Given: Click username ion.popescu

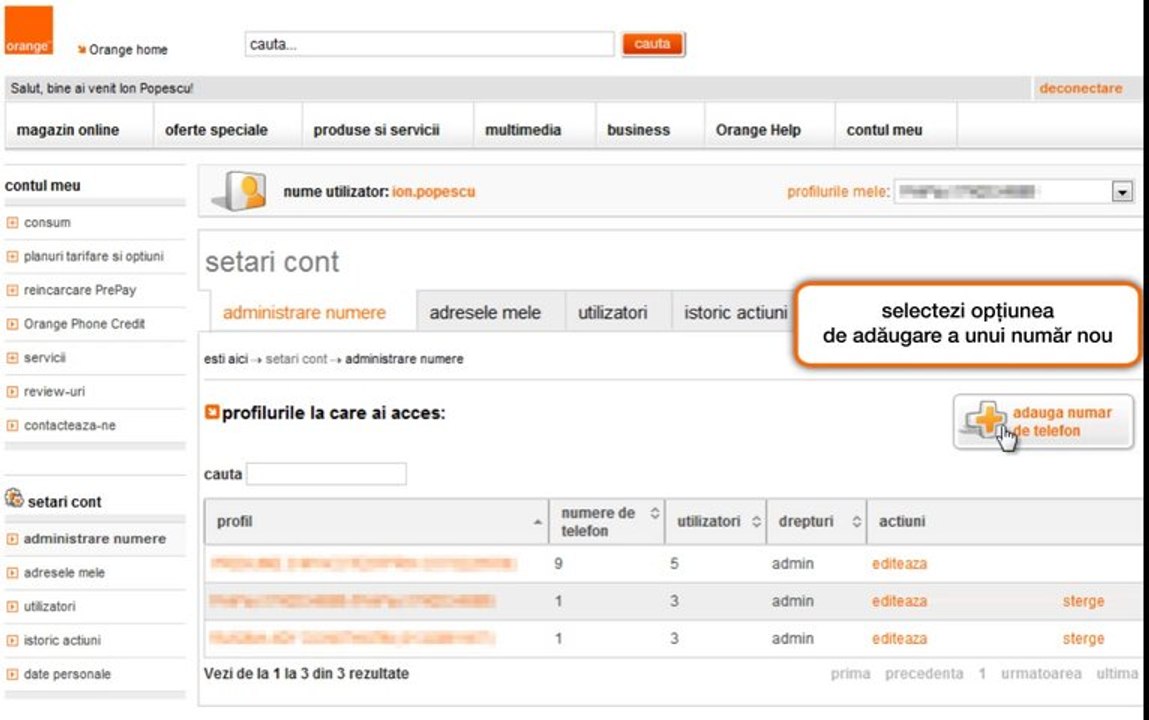Looking at the screenshot, I should (434, 192).
